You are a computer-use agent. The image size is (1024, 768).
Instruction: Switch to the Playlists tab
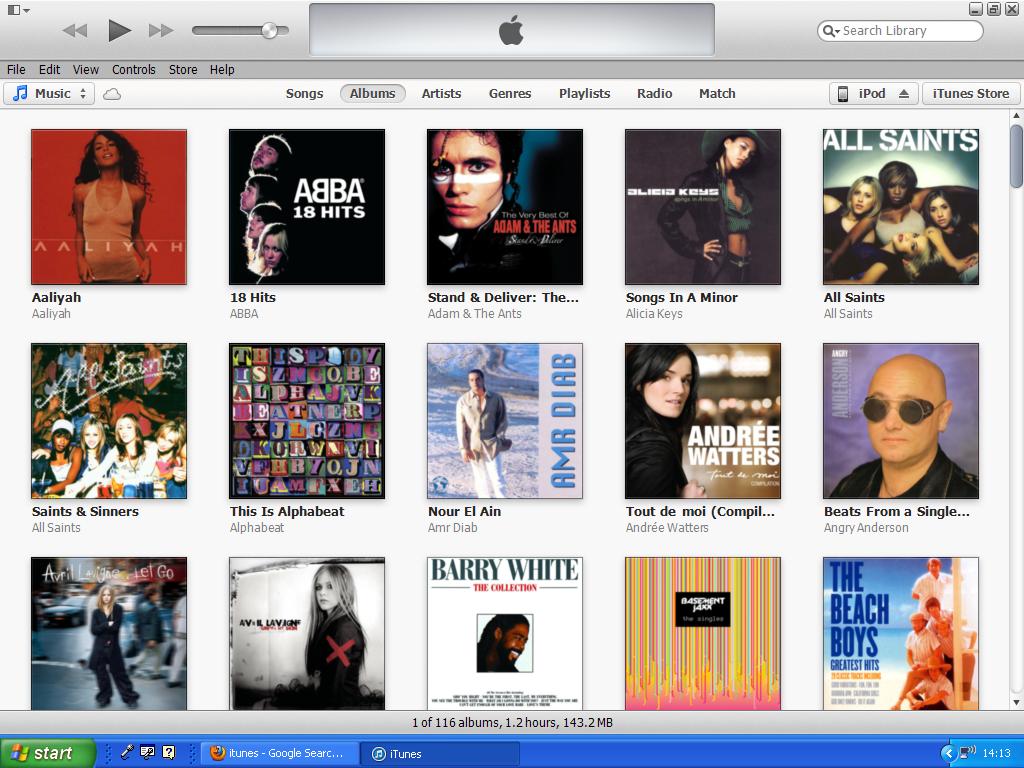pos(584,94)
